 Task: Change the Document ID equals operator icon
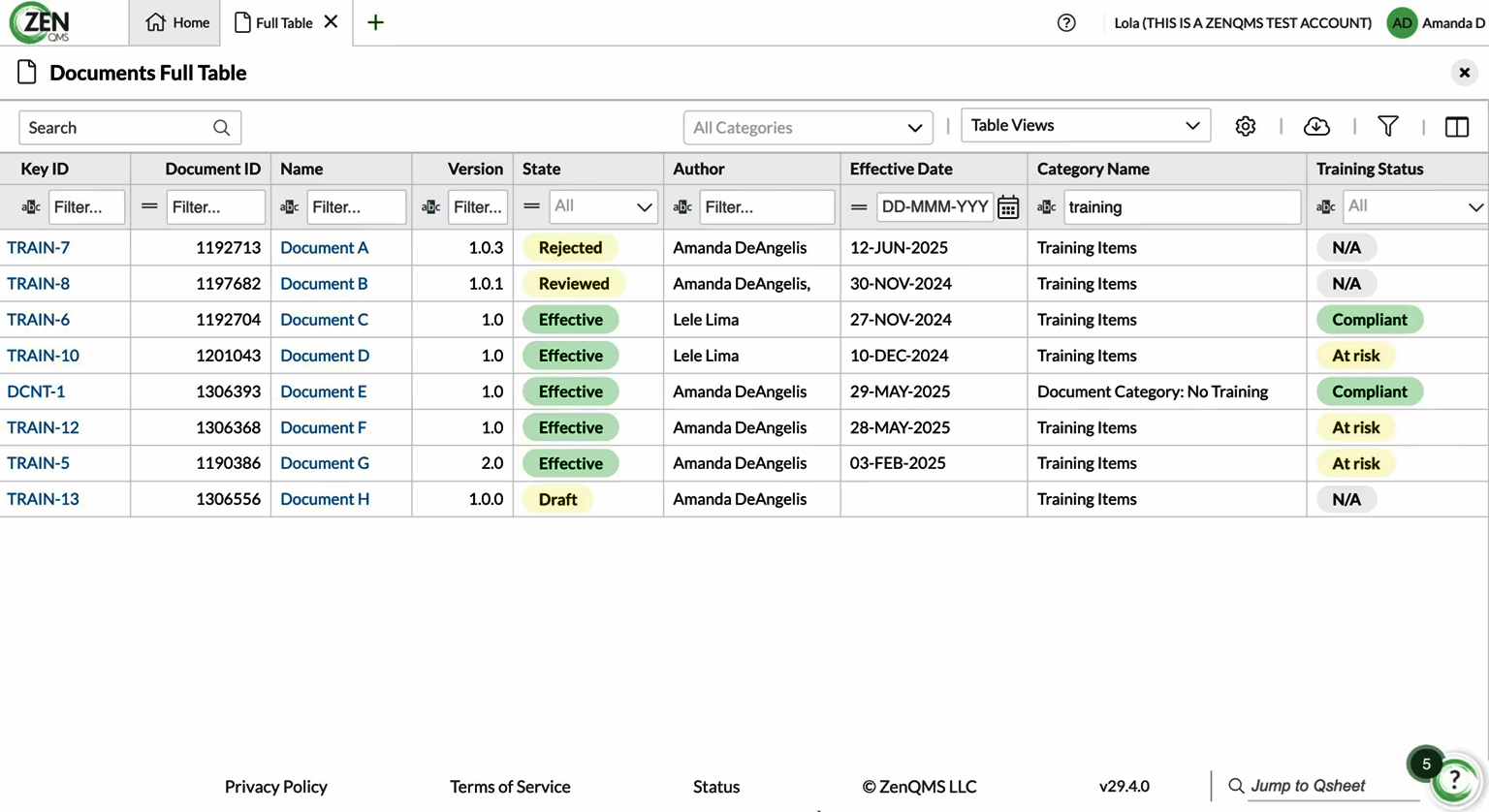pyautogui.click(x=149, y=206)
